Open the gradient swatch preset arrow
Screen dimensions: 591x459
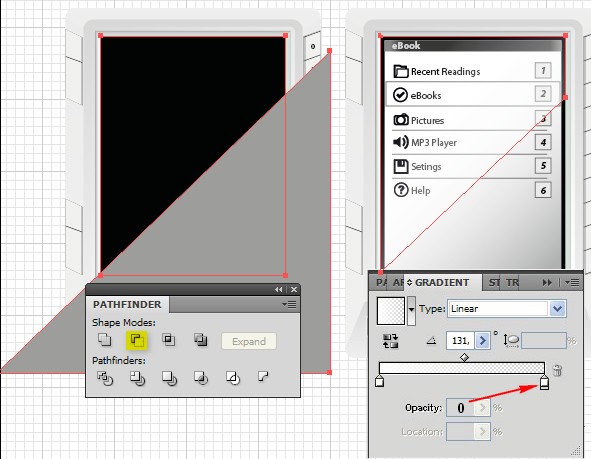(412, 310)
